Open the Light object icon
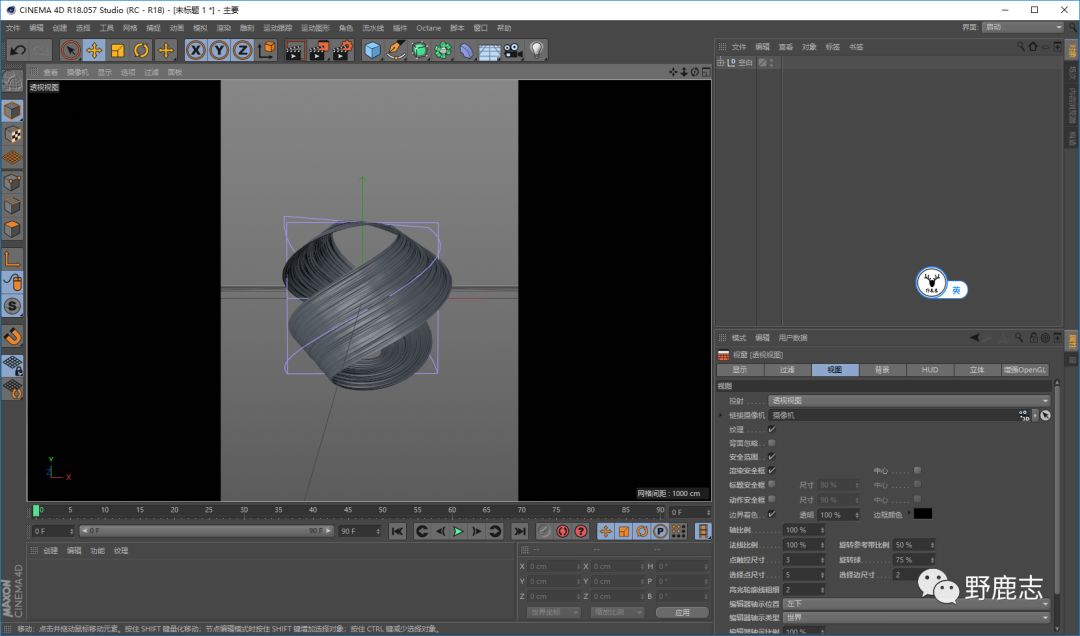The image size is (1080, 636). [x=537, y=50]
